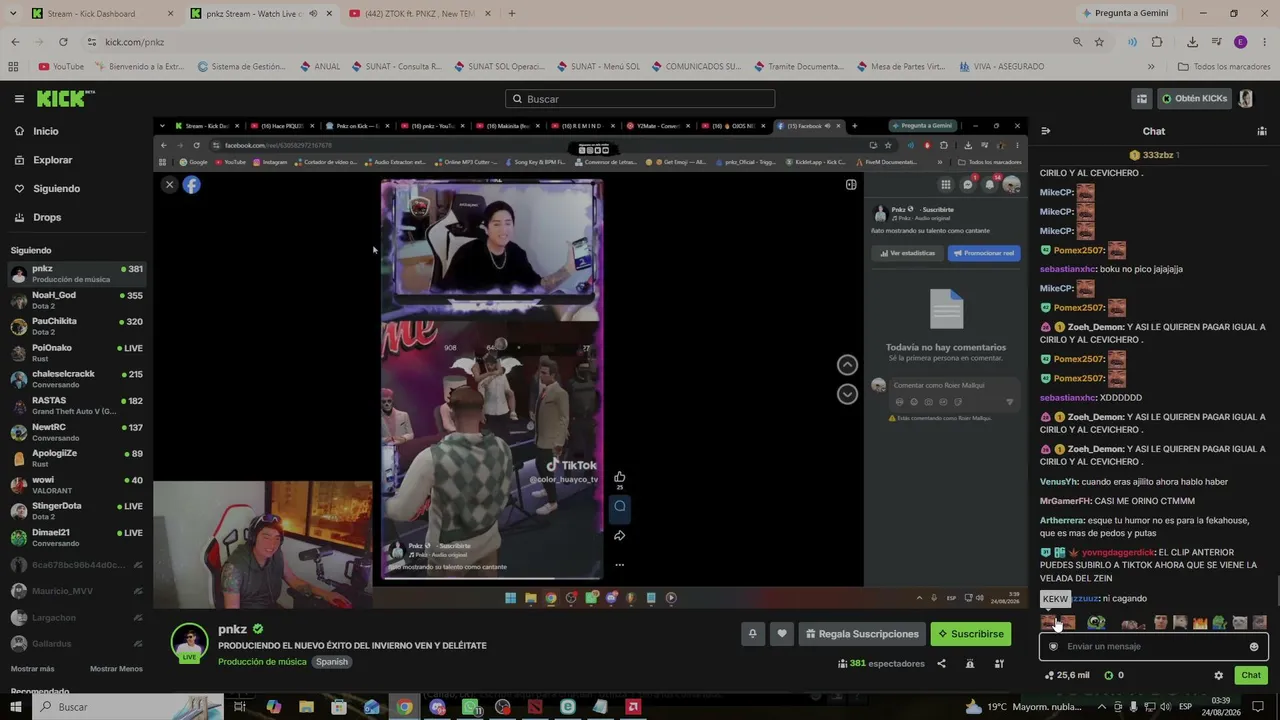Bookmark this page with the star
The height and width of the screenshot is (720, 1280).
(x=1099, y=42)
